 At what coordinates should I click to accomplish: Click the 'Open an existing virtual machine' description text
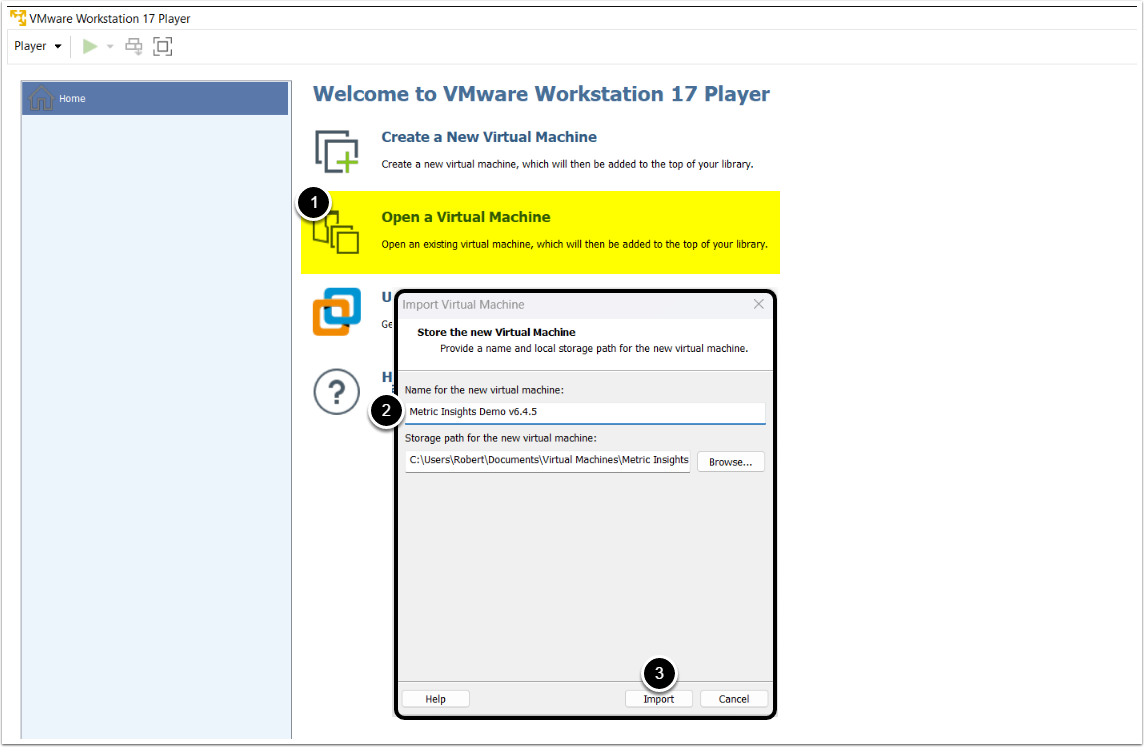[x=574, y=244]
